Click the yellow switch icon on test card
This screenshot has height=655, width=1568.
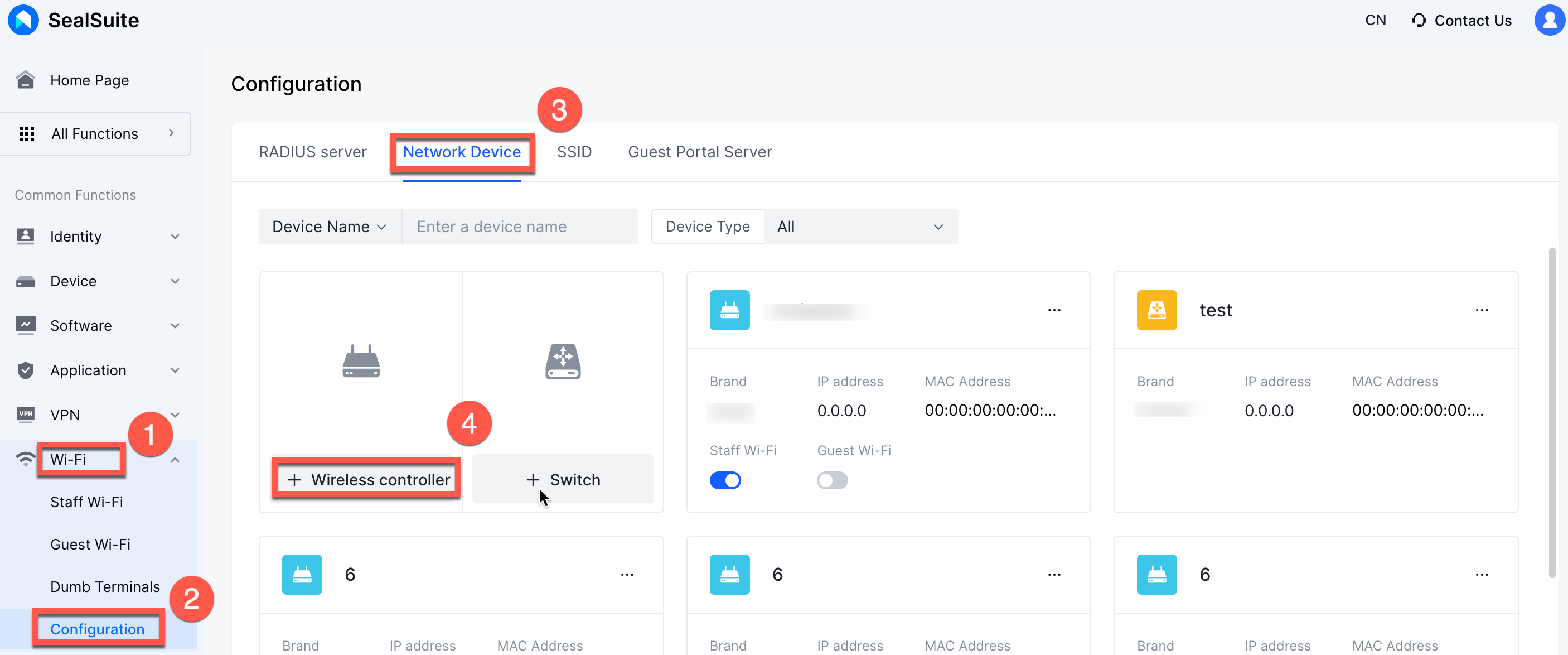click(1156, 310)
